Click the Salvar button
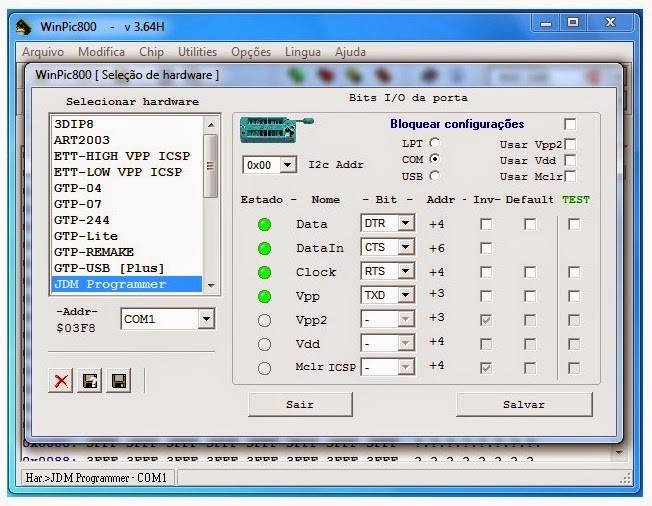Viewport: 652px width, 506px height. (x=524, y=404)
